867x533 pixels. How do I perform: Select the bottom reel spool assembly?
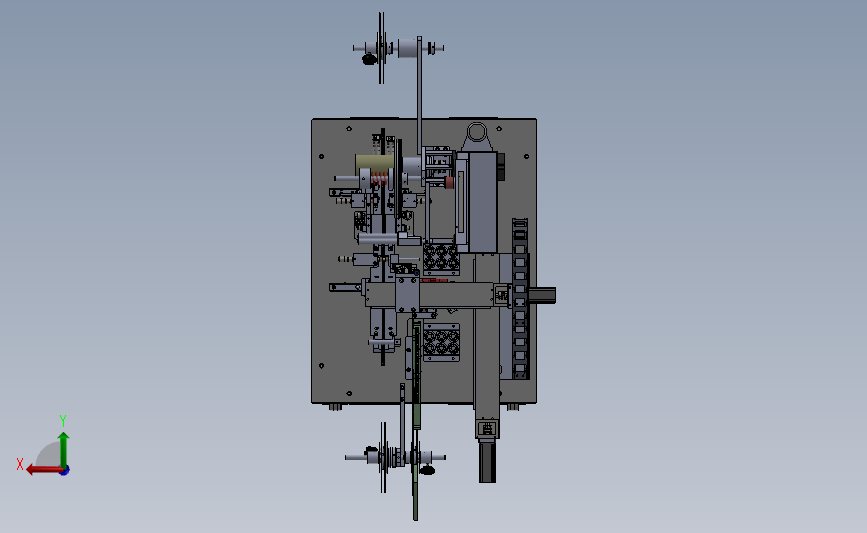tap(395, 457)
